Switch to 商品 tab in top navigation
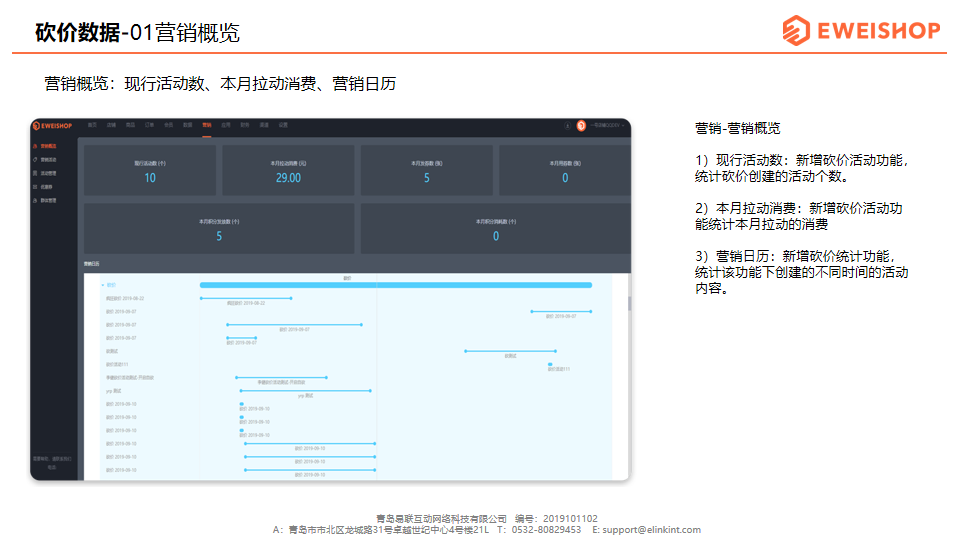This screenshot has width=960, height=540. pos(130,125)
